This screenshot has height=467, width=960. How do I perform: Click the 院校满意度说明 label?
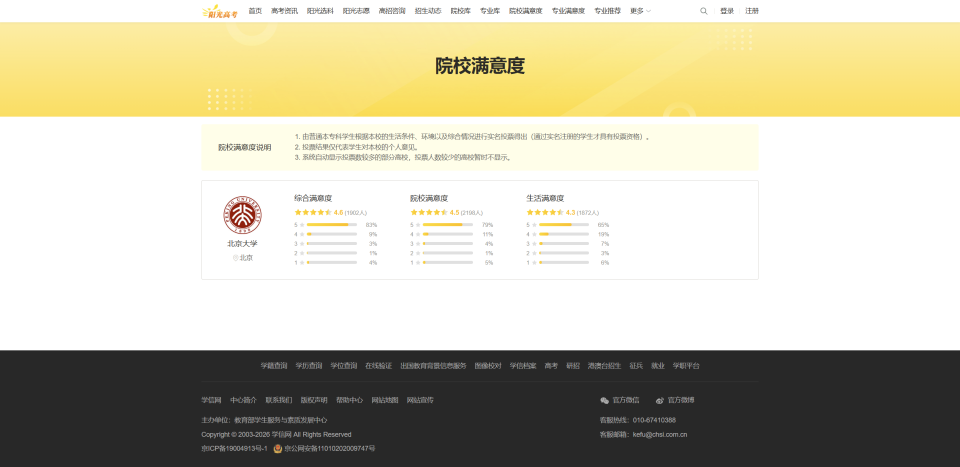point(245,148)
